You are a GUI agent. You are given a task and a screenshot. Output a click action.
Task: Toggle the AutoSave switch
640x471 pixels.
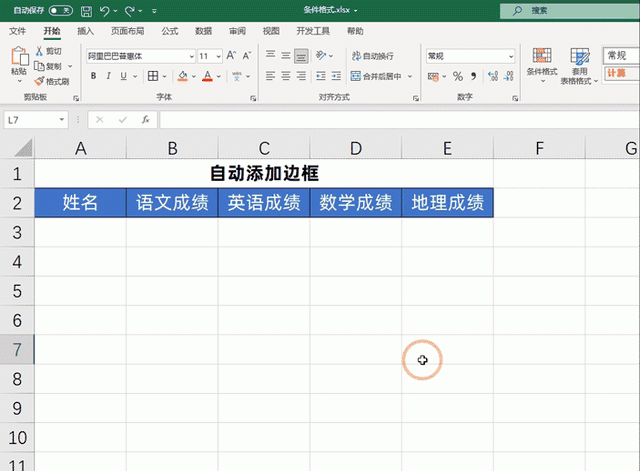coord(61,11)
